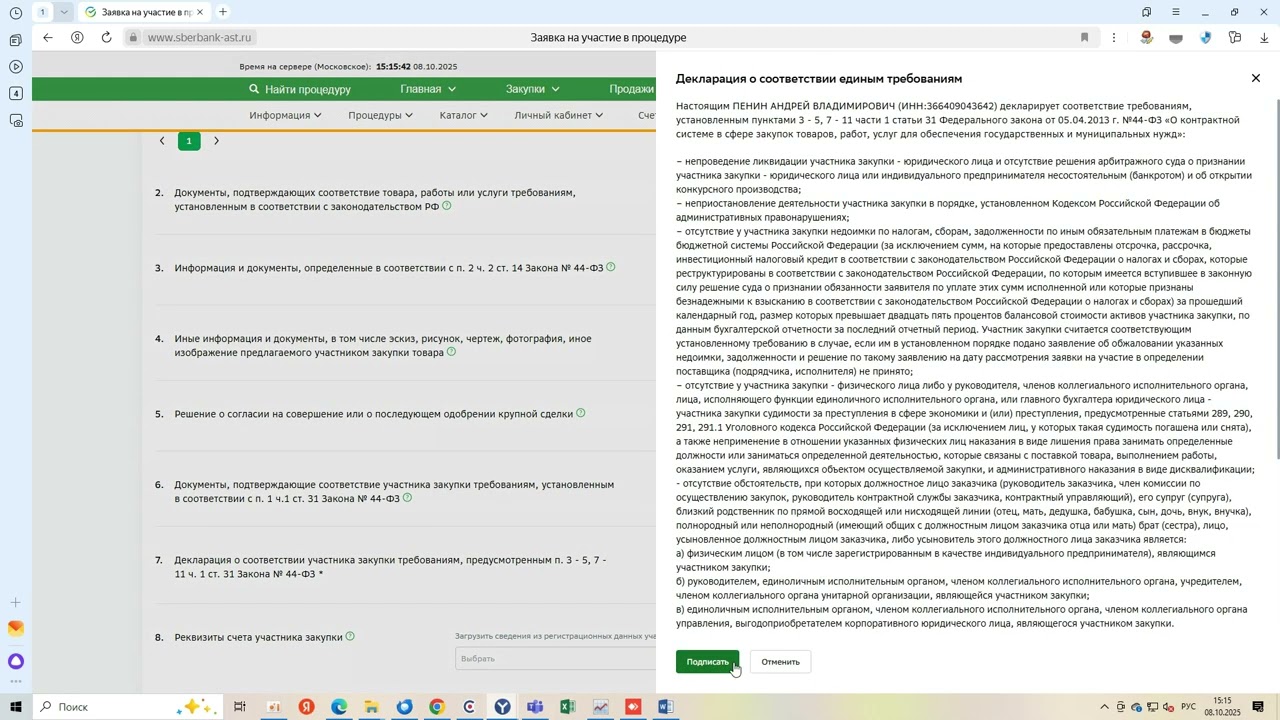This screenshot has height=720, width=1280.
Task: Go to next page arrow in pagination
Action: click(216, 141)
